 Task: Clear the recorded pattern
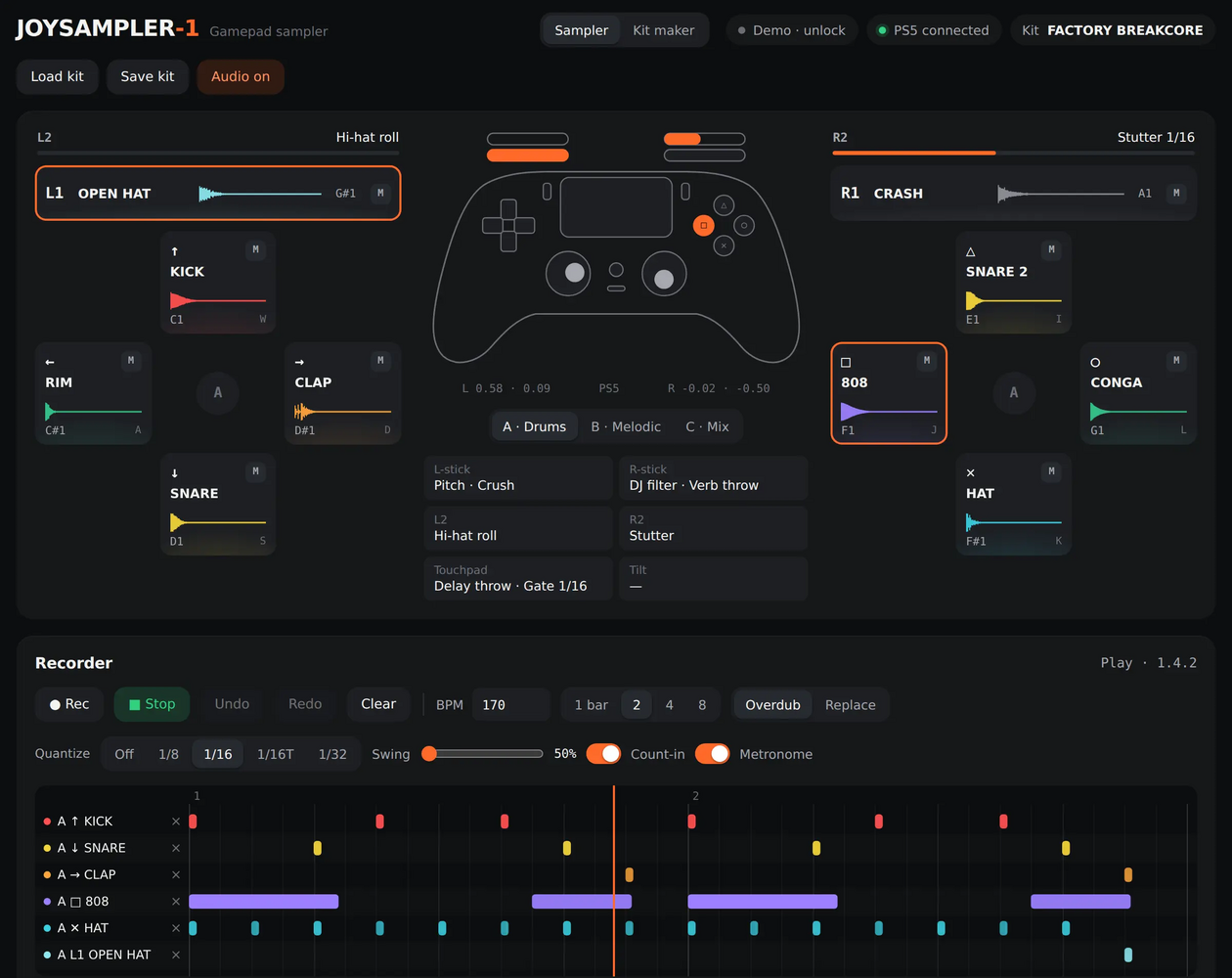point(378,704)
